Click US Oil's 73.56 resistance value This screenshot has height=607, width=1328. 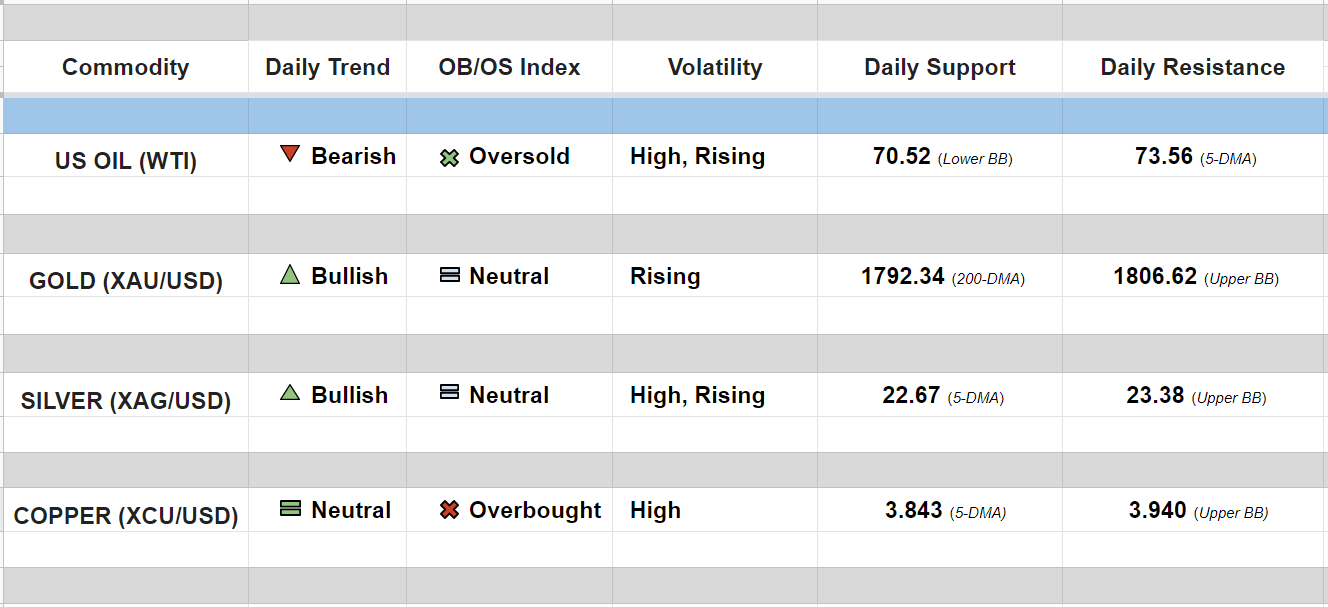pyautogui.click(x=1164, y=156)
